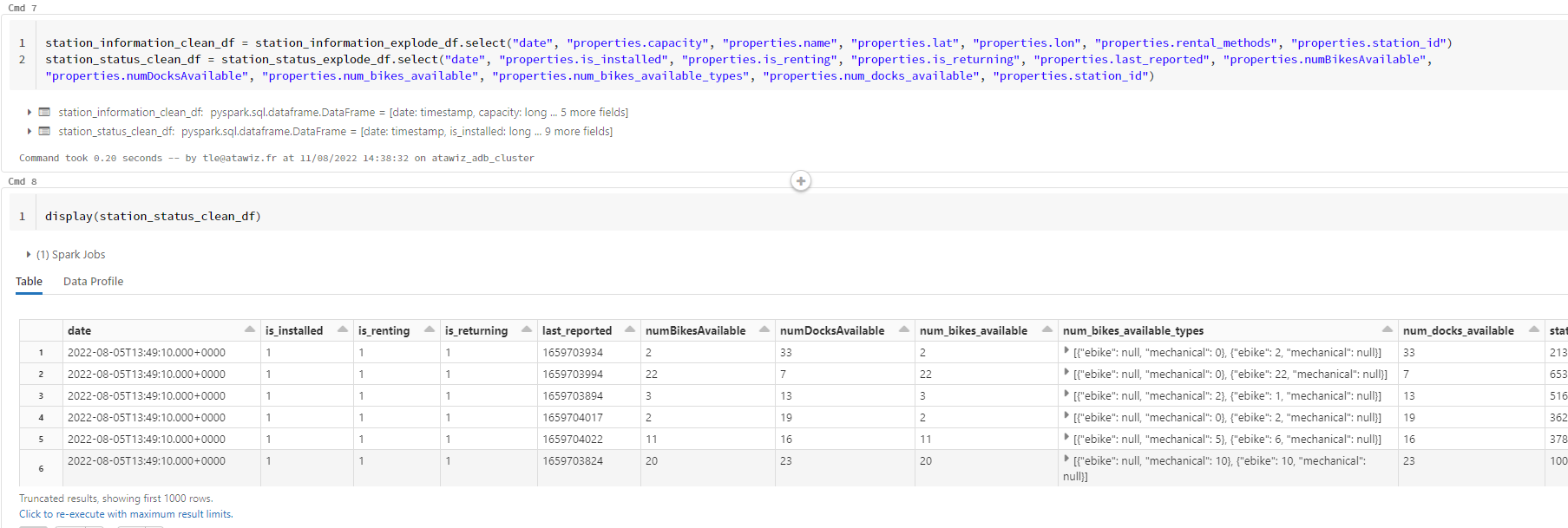Sort the num_bikes_available_types column
This screenshot has width=1568, height=528.
point(1387,330)
